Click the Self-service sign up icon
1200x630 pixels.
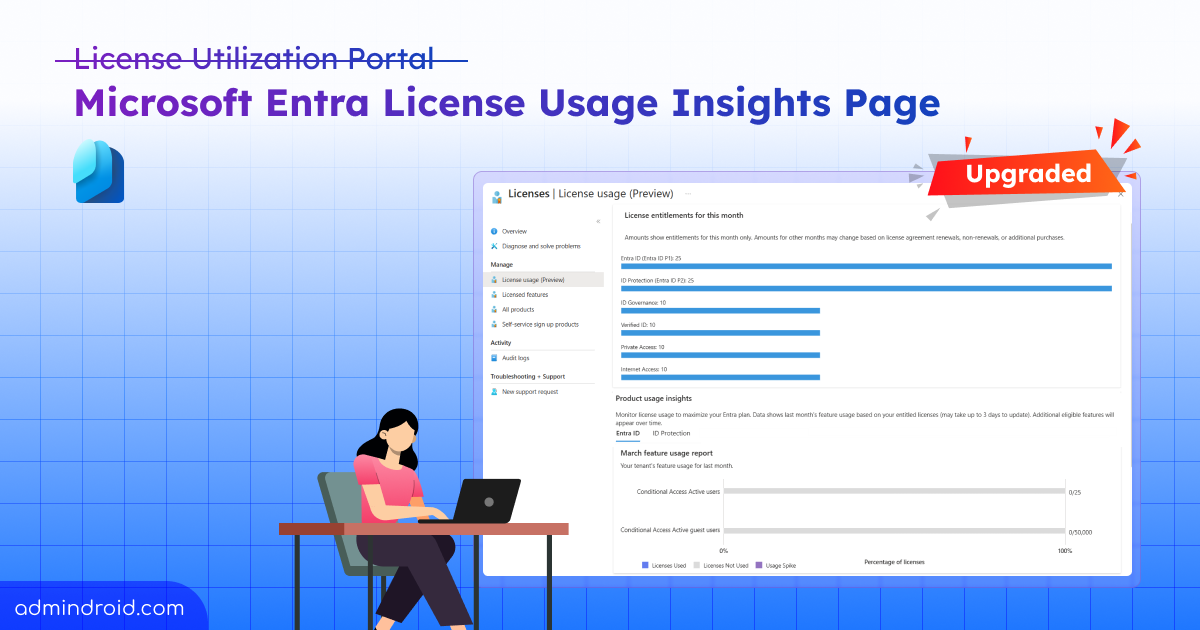point(494,324)
